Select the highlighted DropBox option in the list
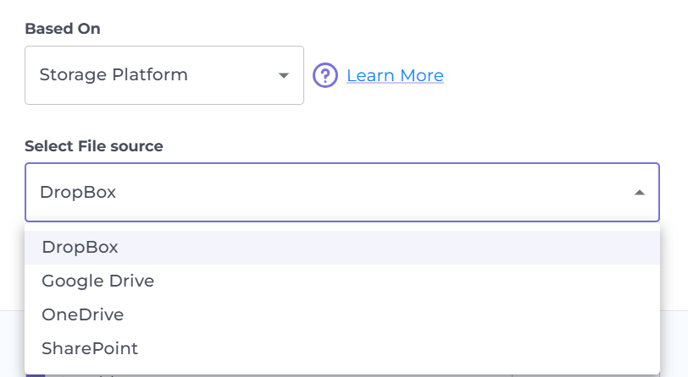 click(x=342, y=248)
